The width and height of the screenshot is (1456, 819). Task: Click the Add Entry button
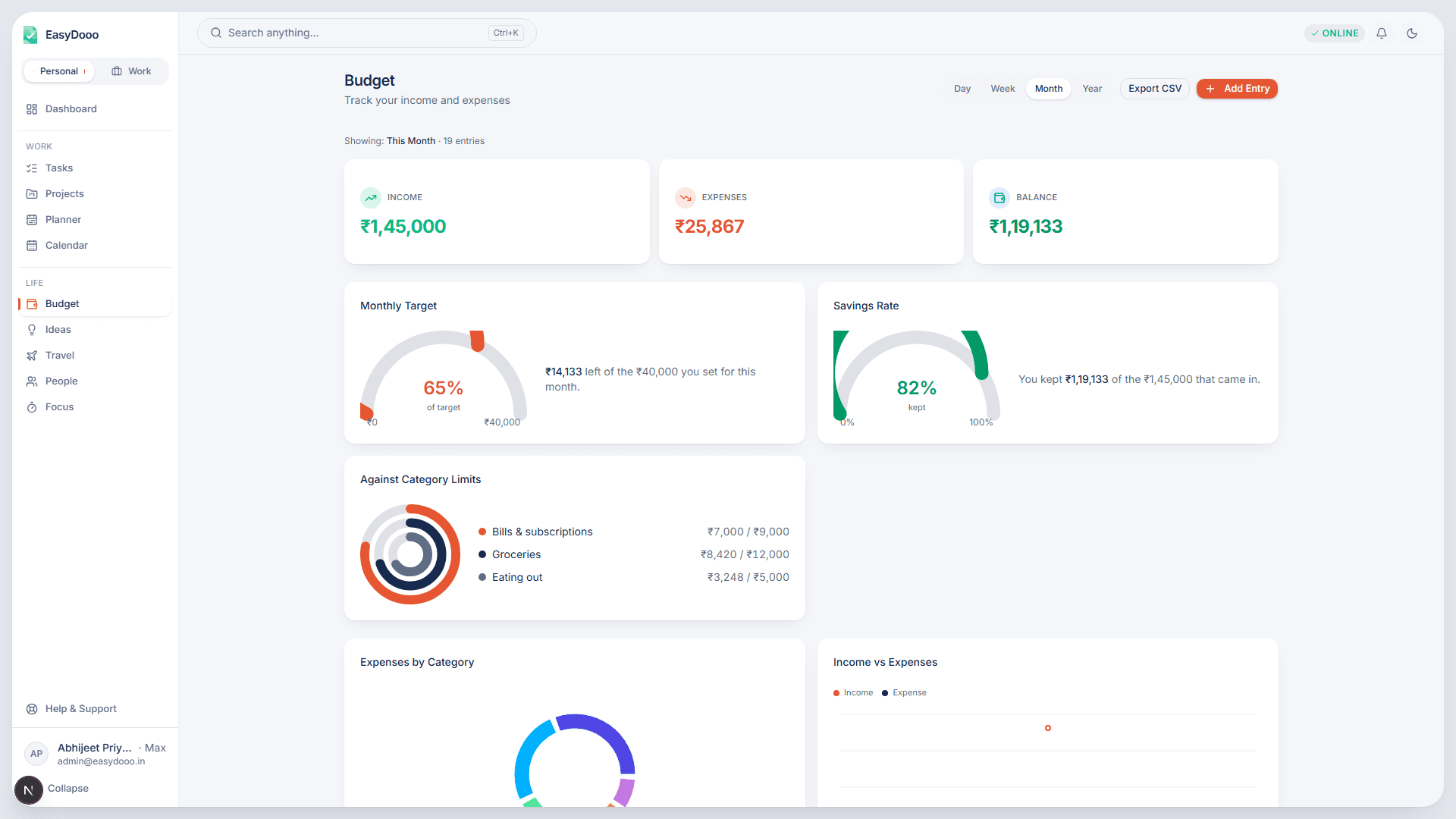tap(1237, 89)
